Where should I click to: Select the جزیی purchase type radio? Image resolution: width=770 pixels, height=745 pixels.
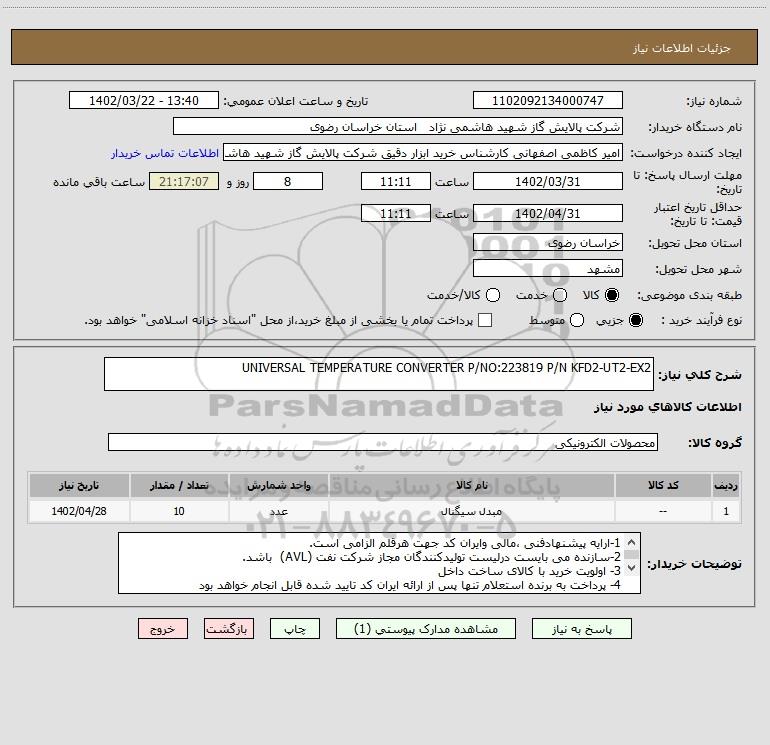tap(635, 320)
